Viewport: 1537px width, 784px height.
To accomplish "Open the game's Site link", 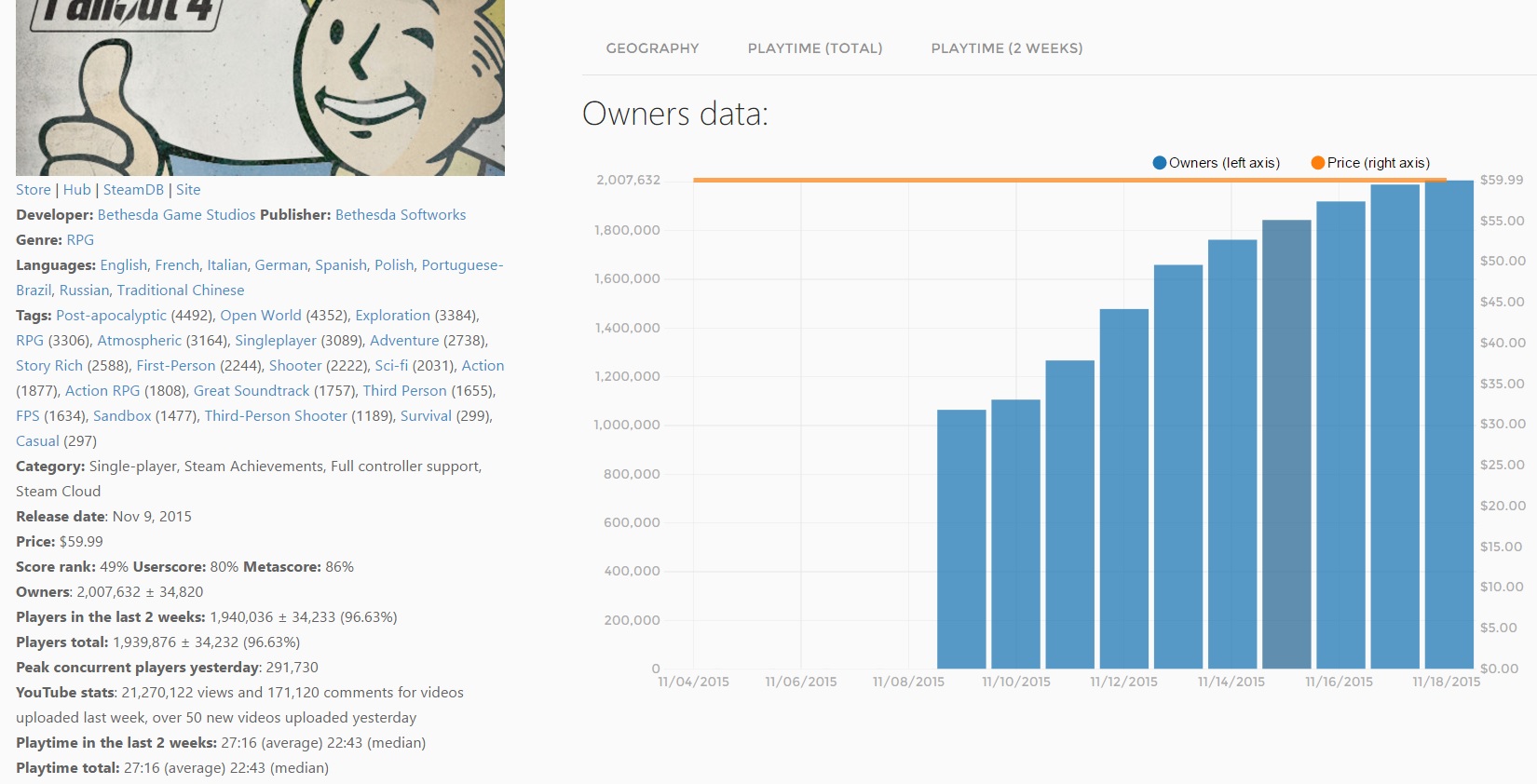I will pos(188,190).
